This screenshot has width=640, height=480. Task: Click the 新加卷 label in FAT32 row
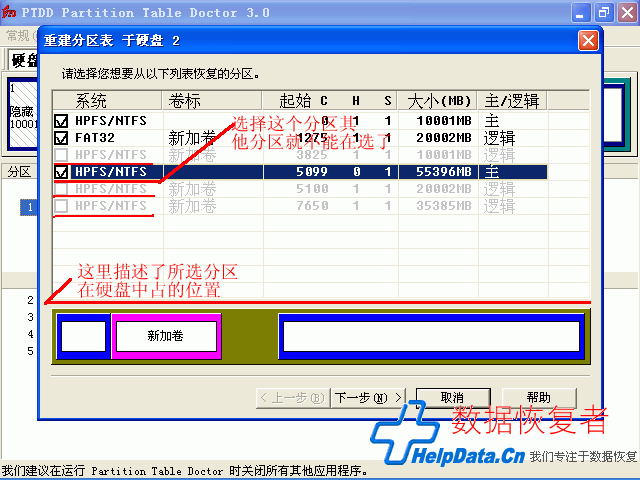point(192,138)
